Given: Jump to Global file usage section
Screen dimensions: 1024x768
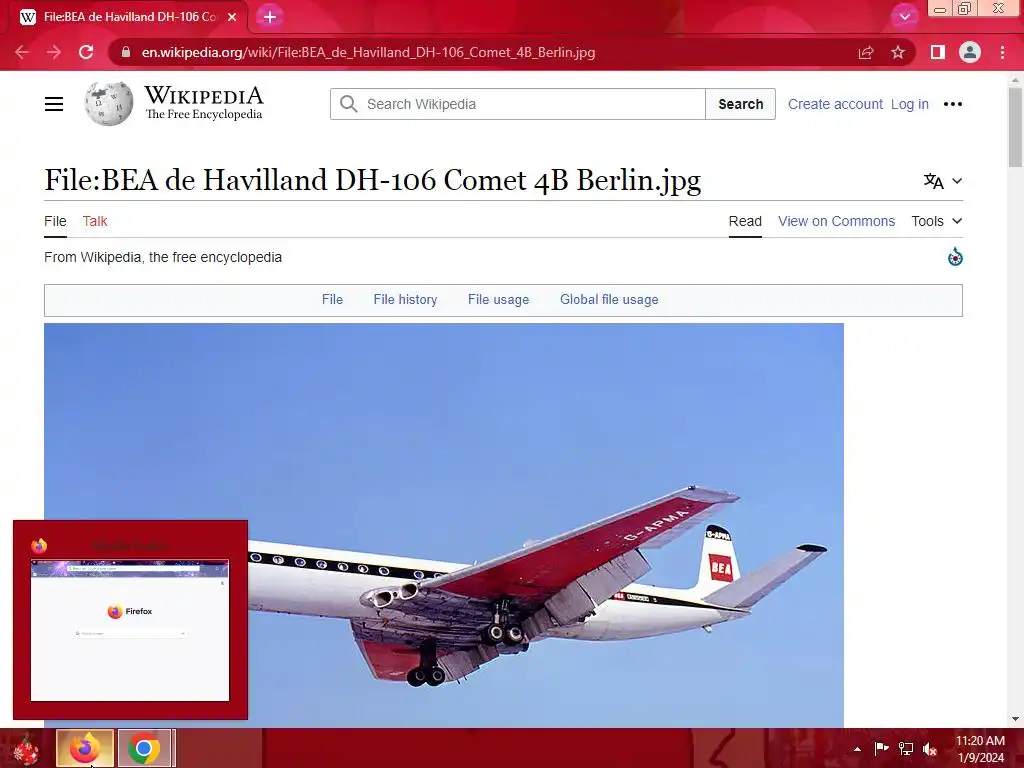Looking at the screenshot, I should point(609,300).
